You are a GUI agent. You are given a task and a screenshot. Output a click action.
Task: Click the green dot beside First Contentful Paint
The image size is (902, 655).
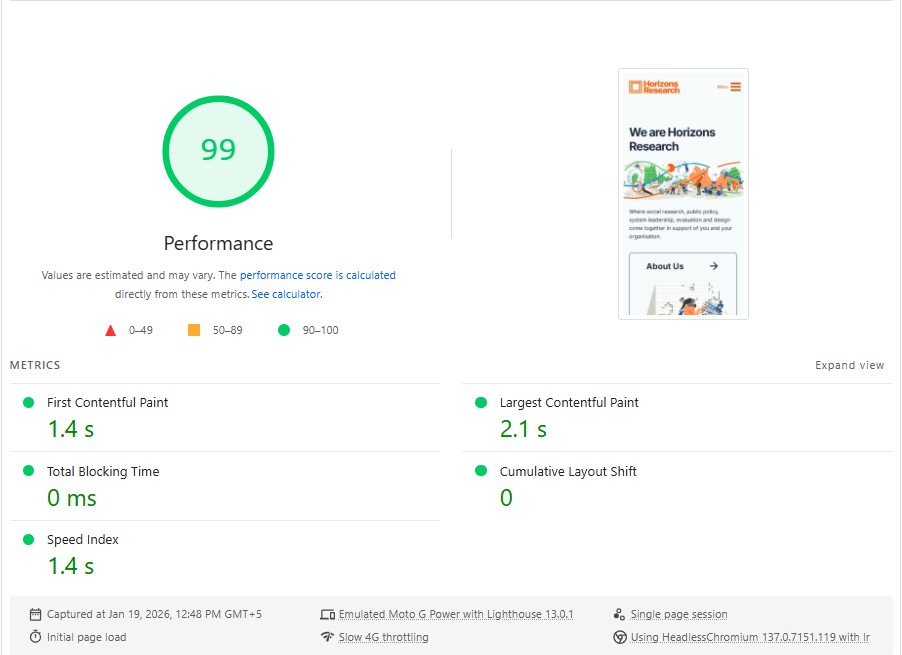[28, 402]
